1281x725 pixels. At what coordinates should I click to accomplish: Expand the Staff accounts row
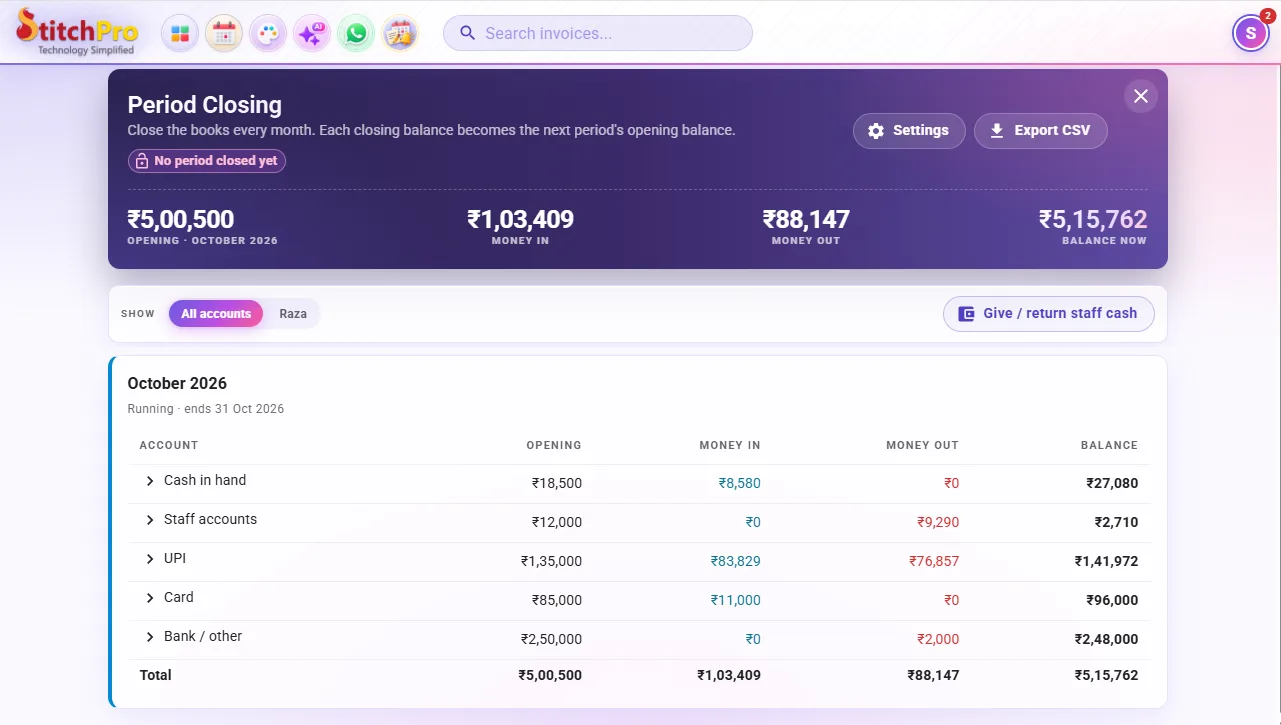pos(150,520)
